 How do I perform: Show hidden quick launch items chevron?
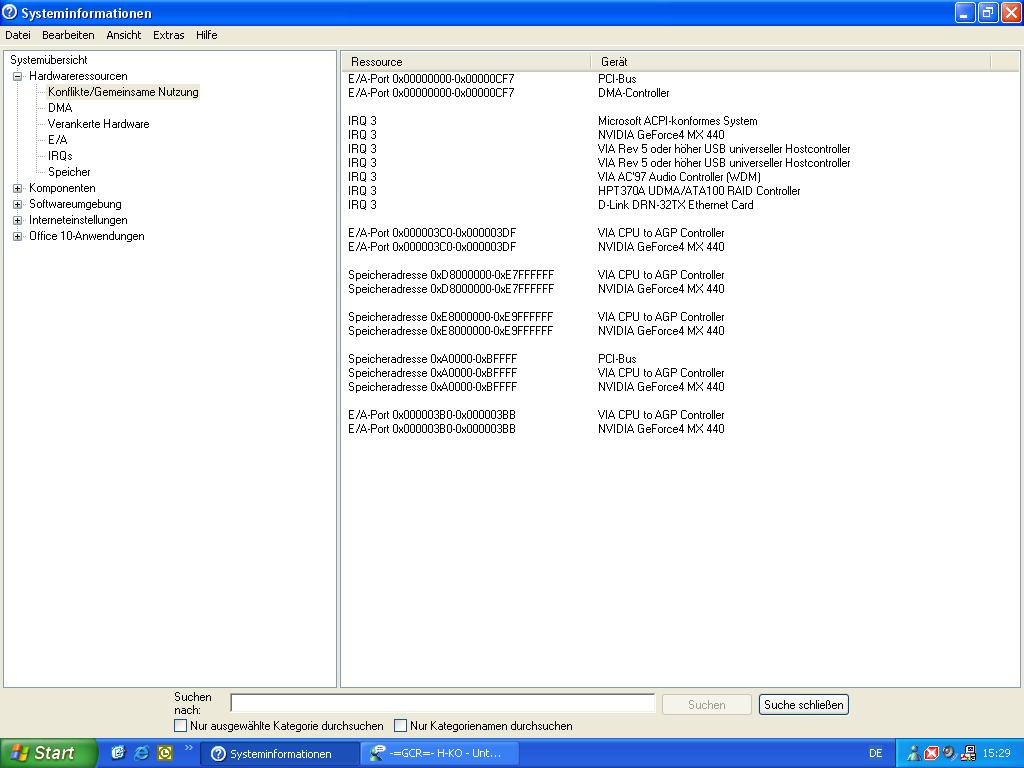[189, 748]
